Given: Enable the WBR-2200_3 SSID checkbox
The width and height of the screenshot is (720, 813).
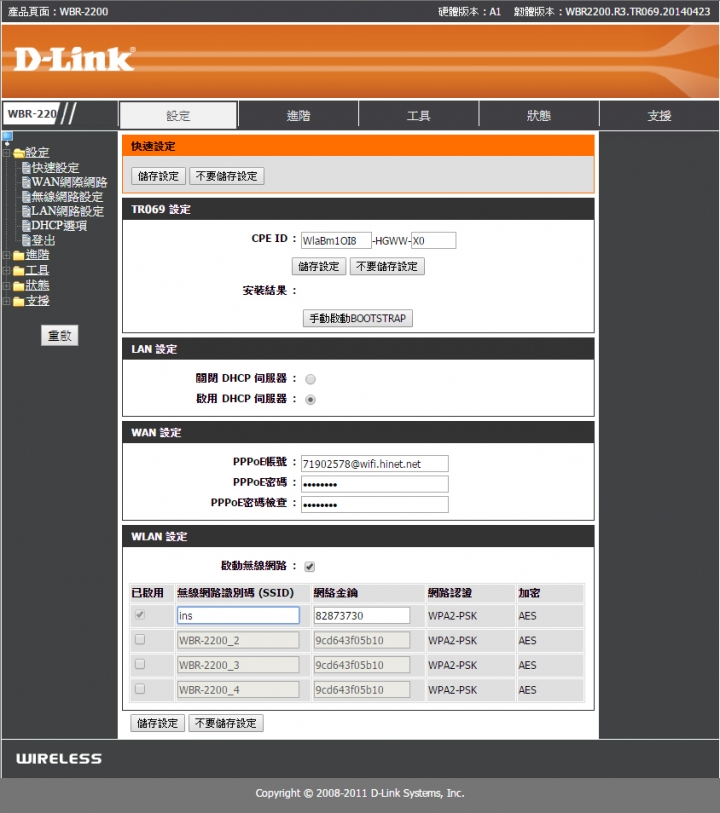Looking at the screenshot, I should tap(139, 664).
